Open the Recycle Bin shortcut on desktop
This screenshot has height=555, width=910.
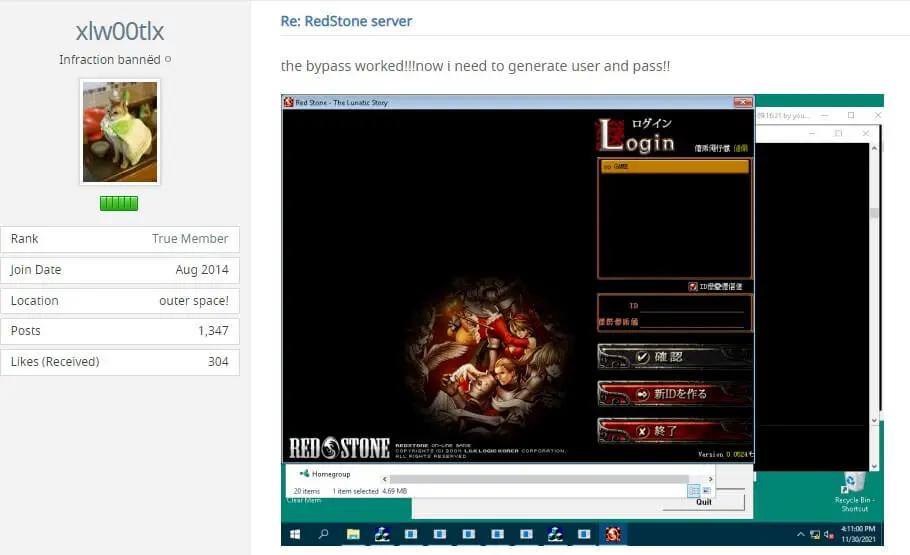pos(852,487)
